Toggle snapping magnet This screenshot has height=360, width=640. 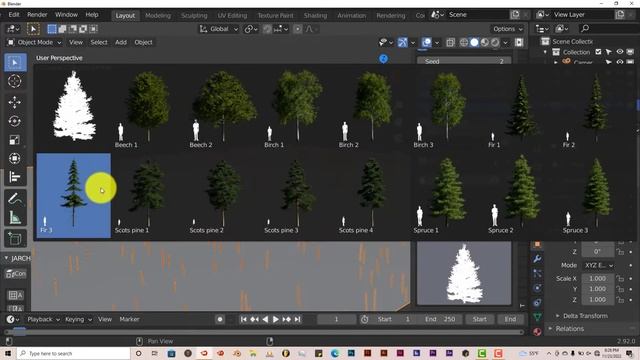pyautogui.click(x=267, y=29)
